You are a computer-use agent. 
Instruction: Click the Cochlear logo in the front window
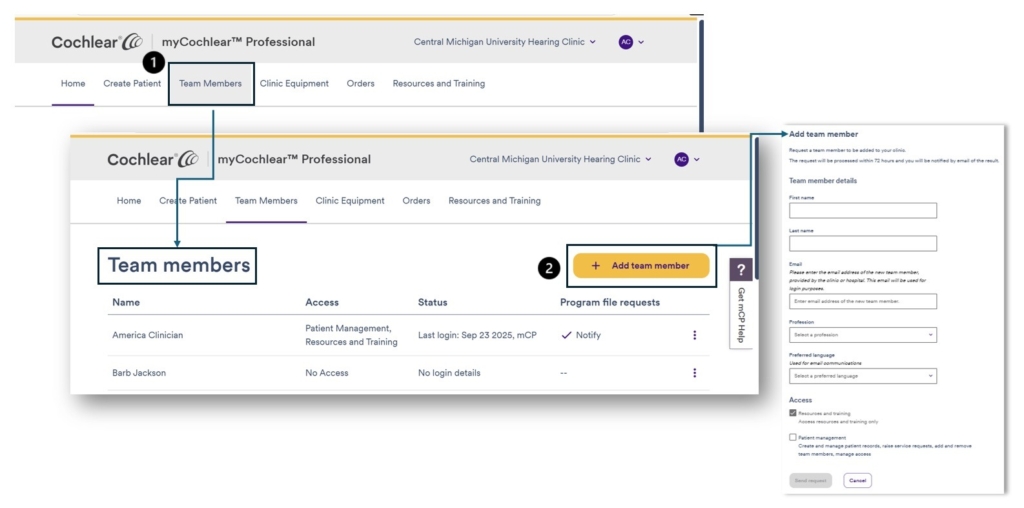(153, 159)
